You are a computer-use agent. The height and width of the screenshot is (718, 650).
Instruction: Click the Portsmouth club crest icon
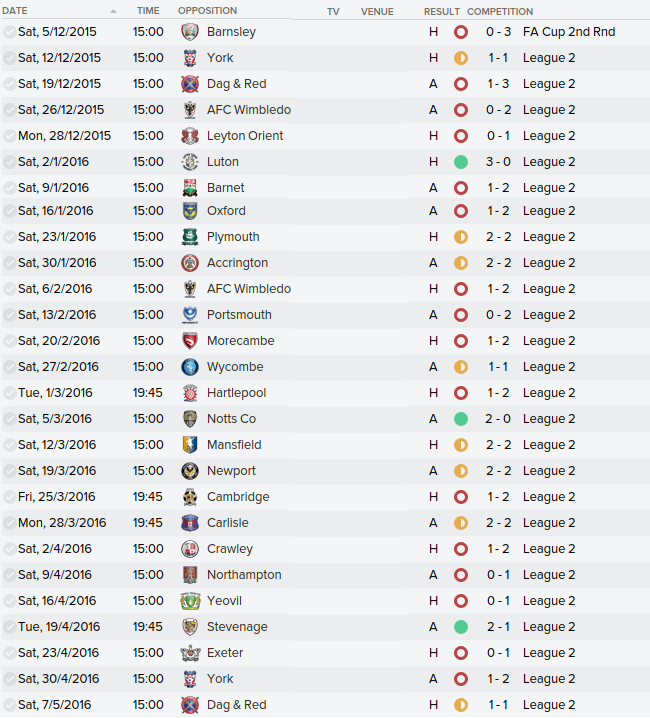tap(190, 315)
